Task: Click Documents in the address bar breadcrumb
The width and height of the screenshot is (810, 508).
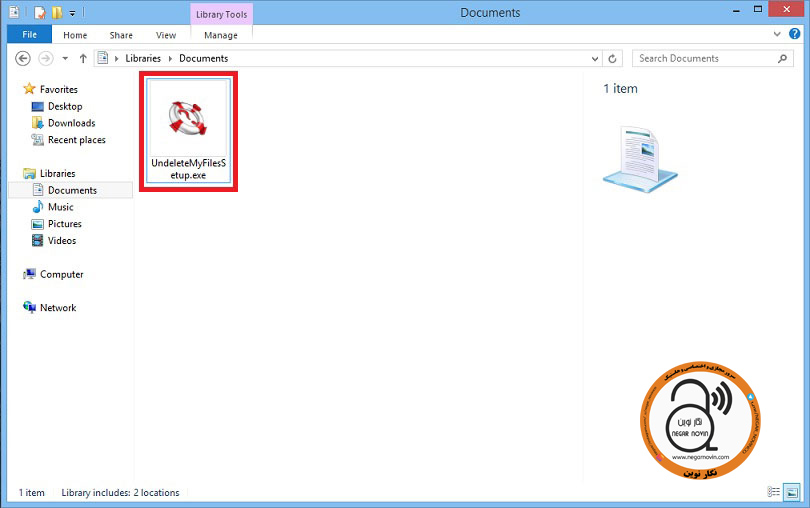Action: pyautogui.click(x=204, y=58)
